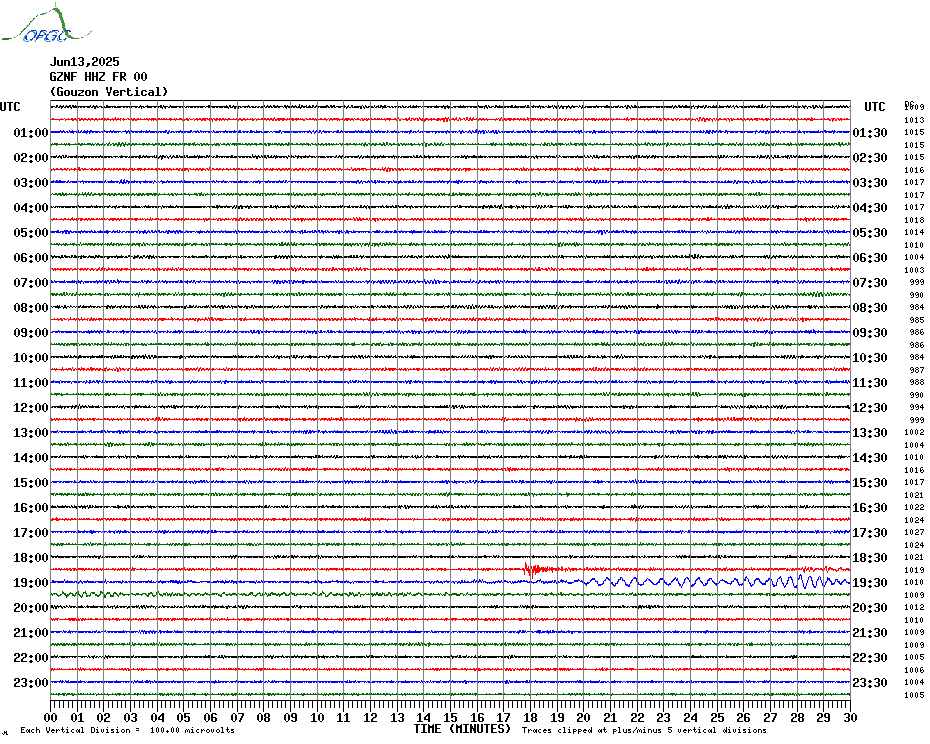Screen dimensions: 930x744
Task: Click the 12:30 right-side time label
Action: tap(870, 408)
